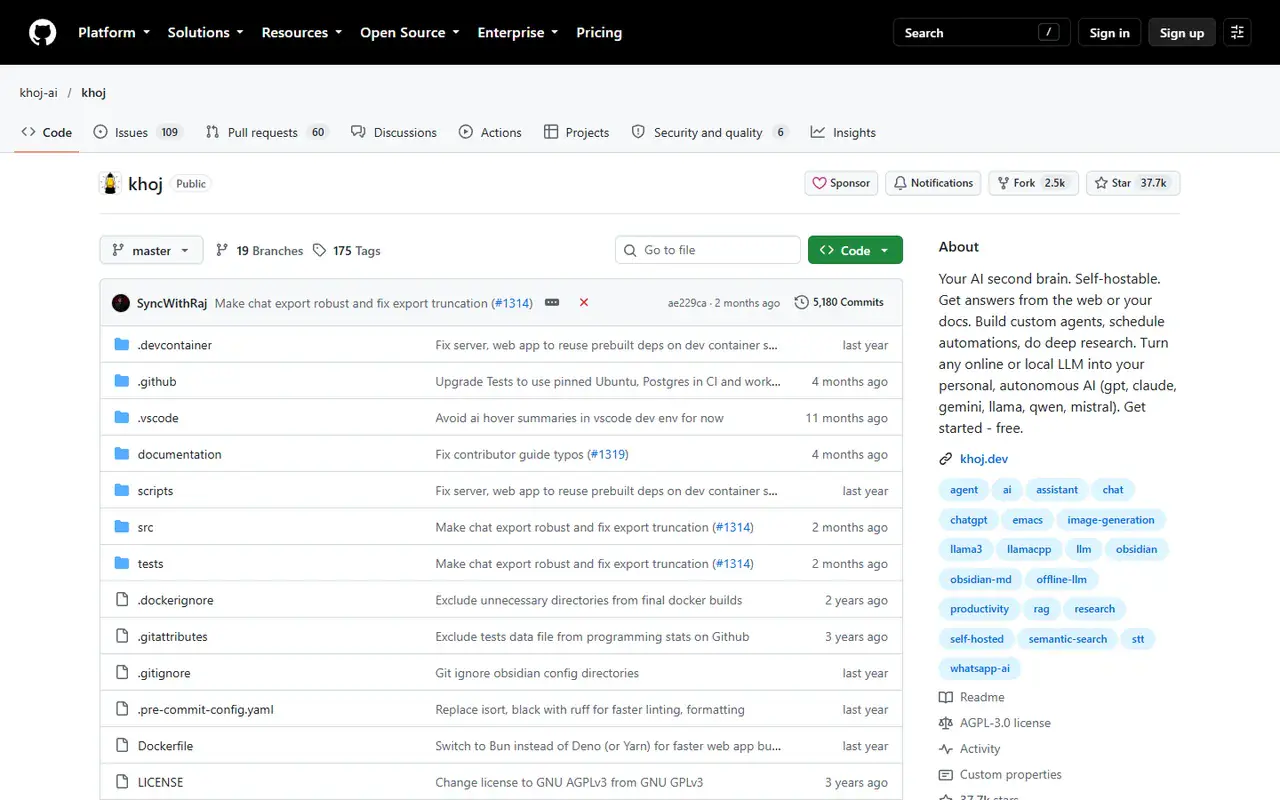The width and height of the screenshot is (1280, 800).
Task: Expand commit message ellipsis button
Action: [552, 302]
